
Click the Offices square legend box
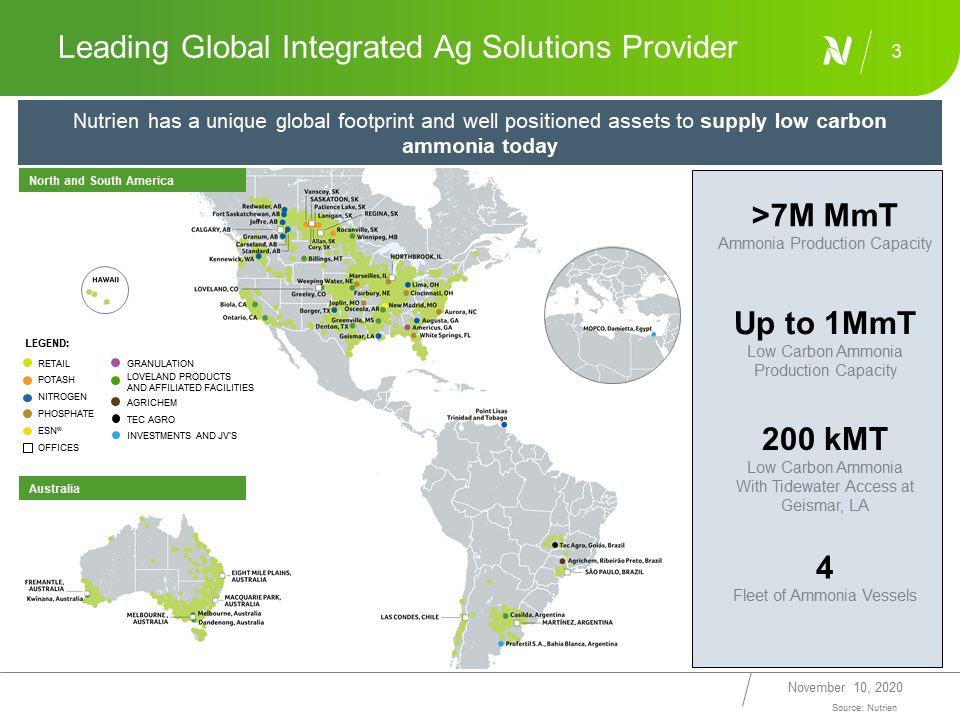point(28,448)
